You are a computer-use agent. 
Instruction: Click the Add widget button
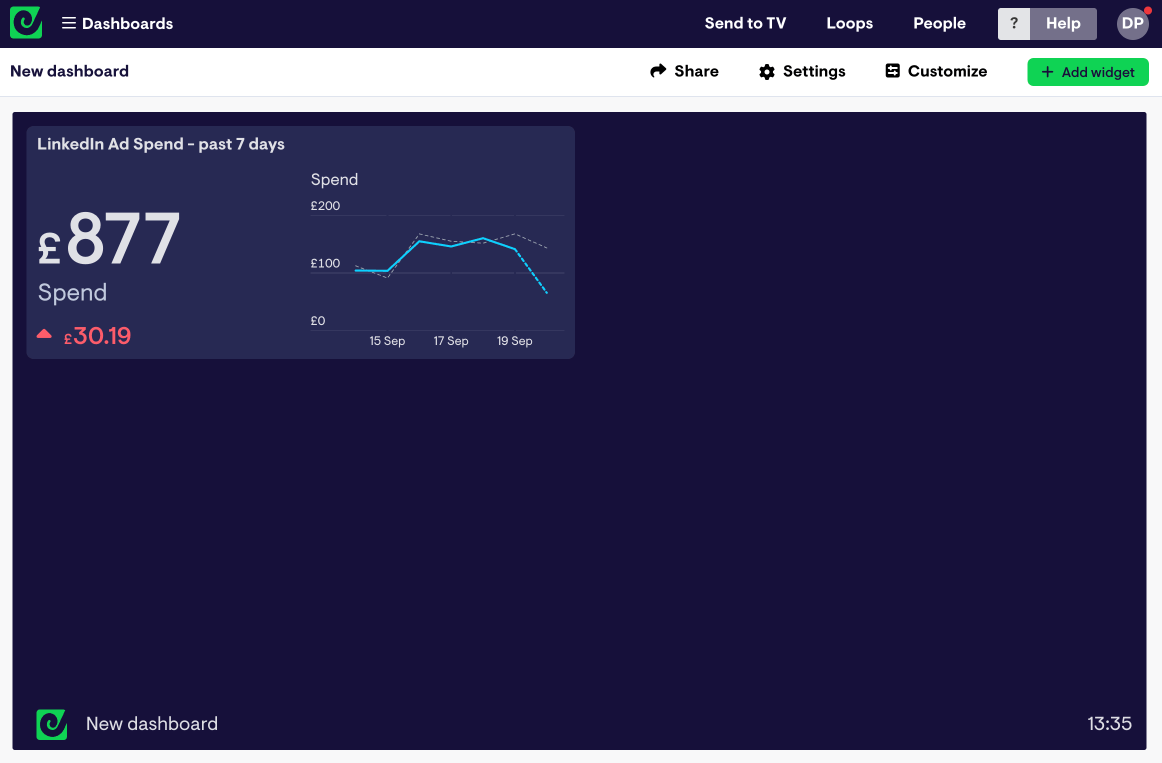1088,71
